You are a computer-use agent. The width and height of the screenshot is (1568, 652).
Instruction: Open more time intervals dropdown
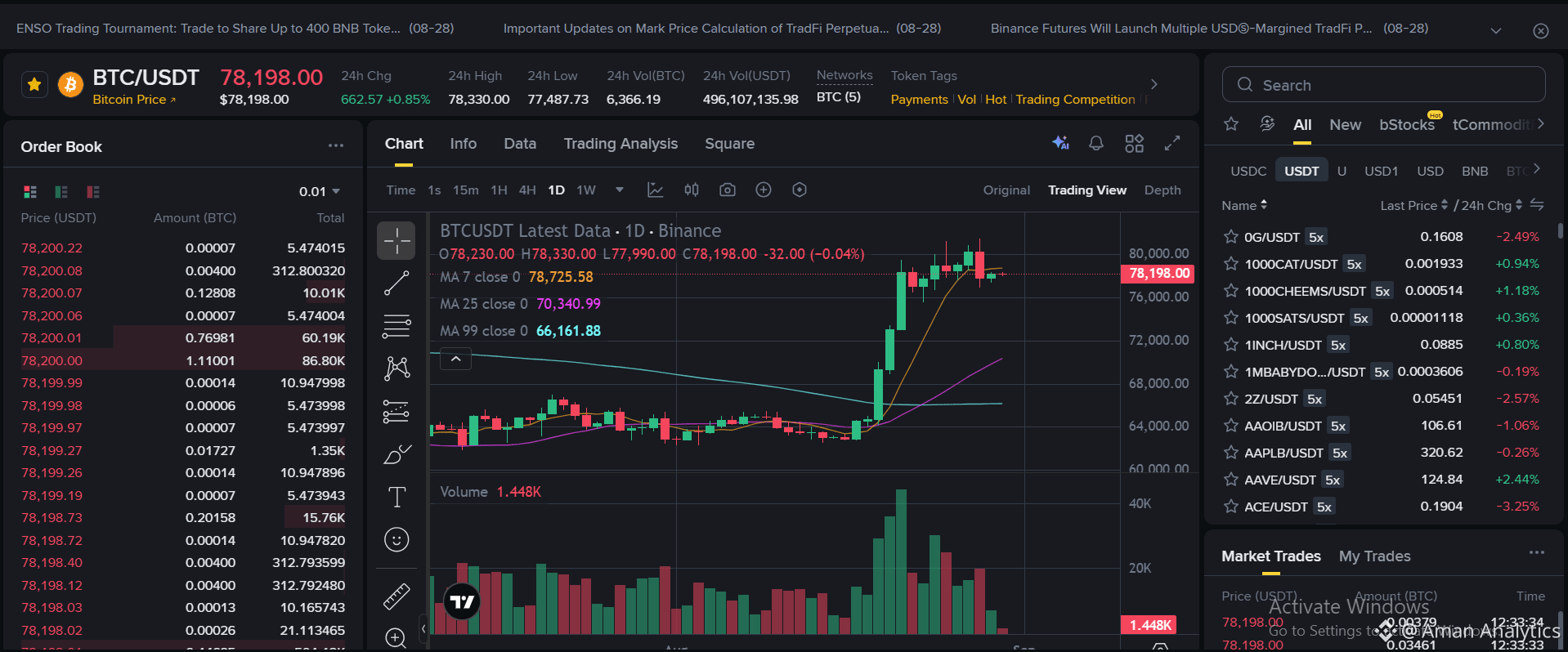pyautogui.click(x=620, y=190)
